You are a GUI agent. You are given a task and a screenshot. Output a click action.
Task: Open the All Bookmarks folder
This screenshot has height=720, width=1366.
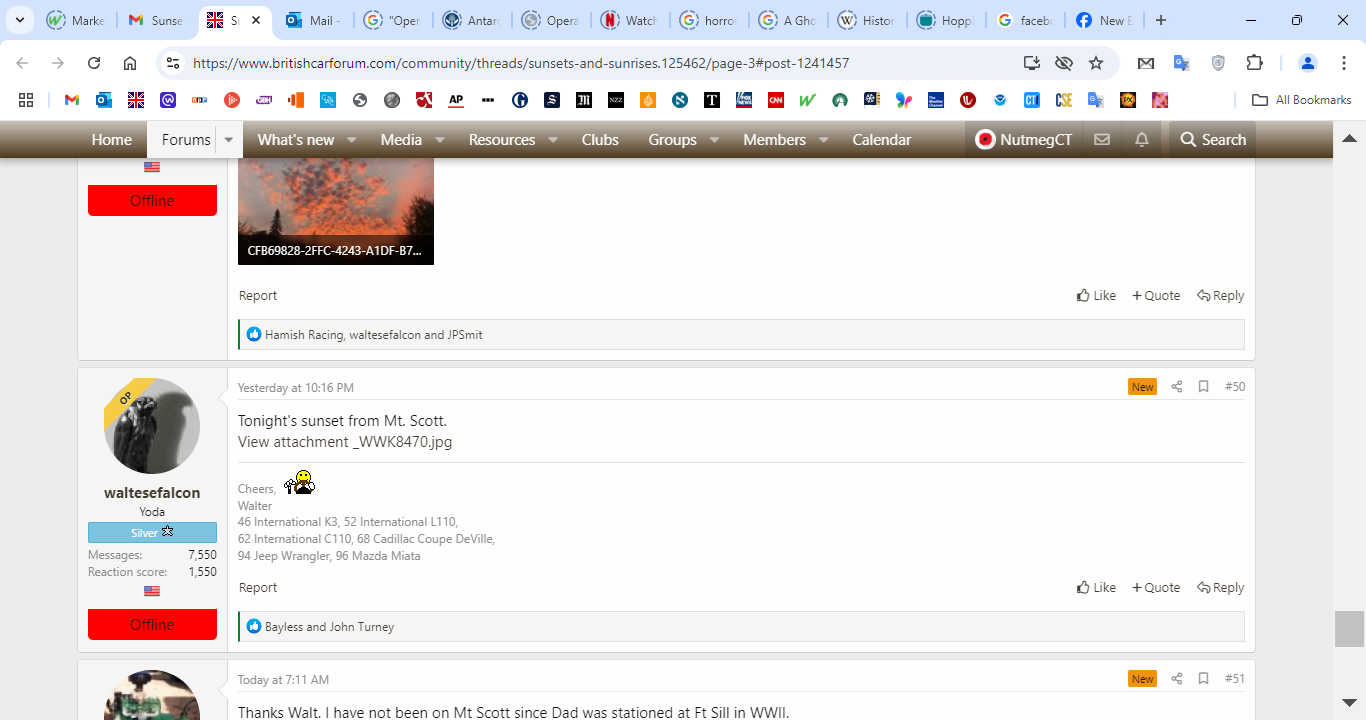pos(1302,100)
